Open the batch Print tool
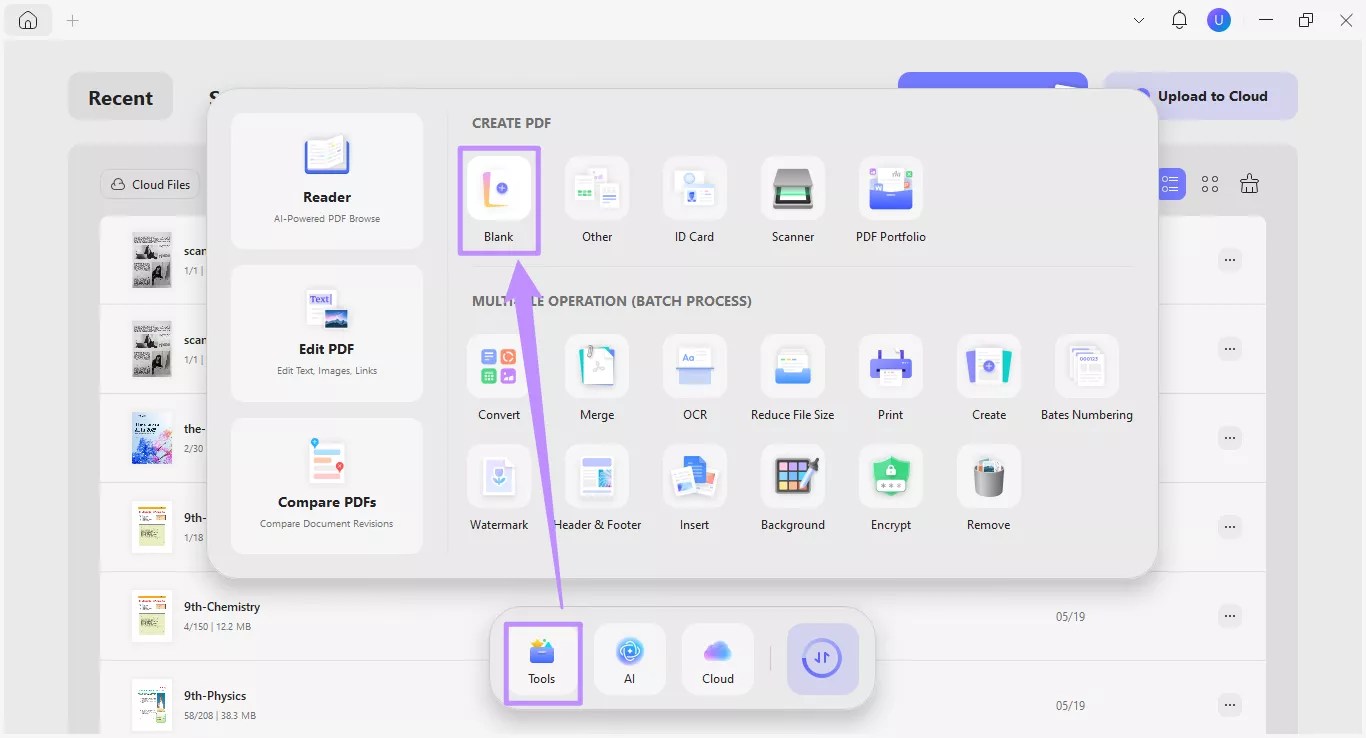This screenshot has height=738, width=1366. (891, 378)
